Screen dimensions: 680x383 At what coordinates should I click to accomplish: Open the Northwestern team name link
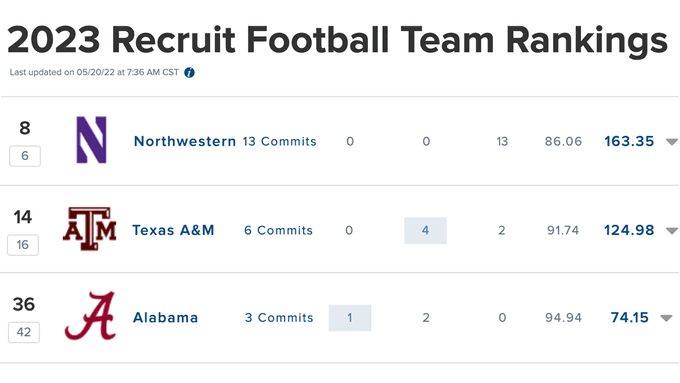[185, 141]
